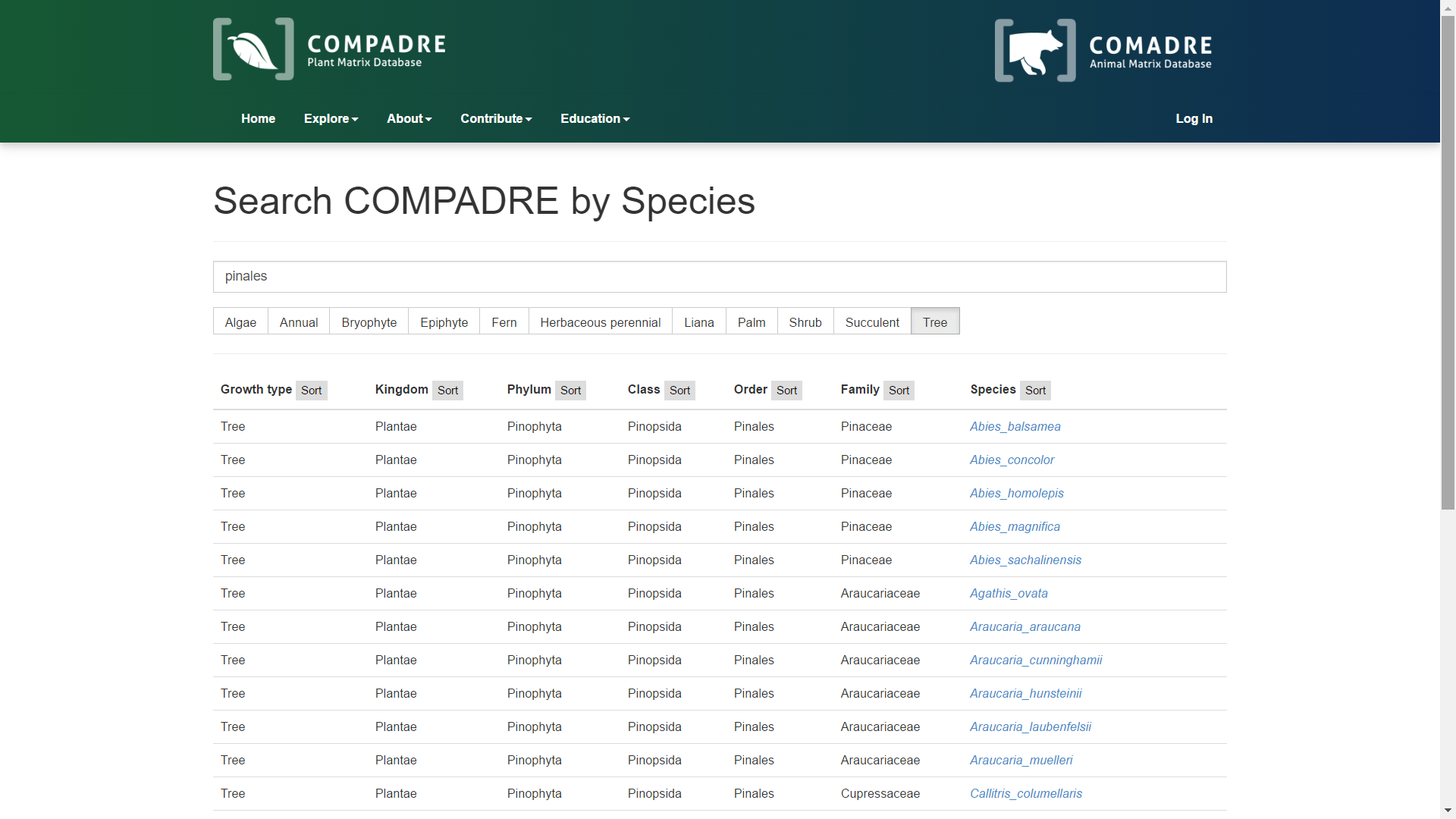1456x819 pixels.
Task: Click the COMADRE wolf logo icon
Action: pos(1035,51)
